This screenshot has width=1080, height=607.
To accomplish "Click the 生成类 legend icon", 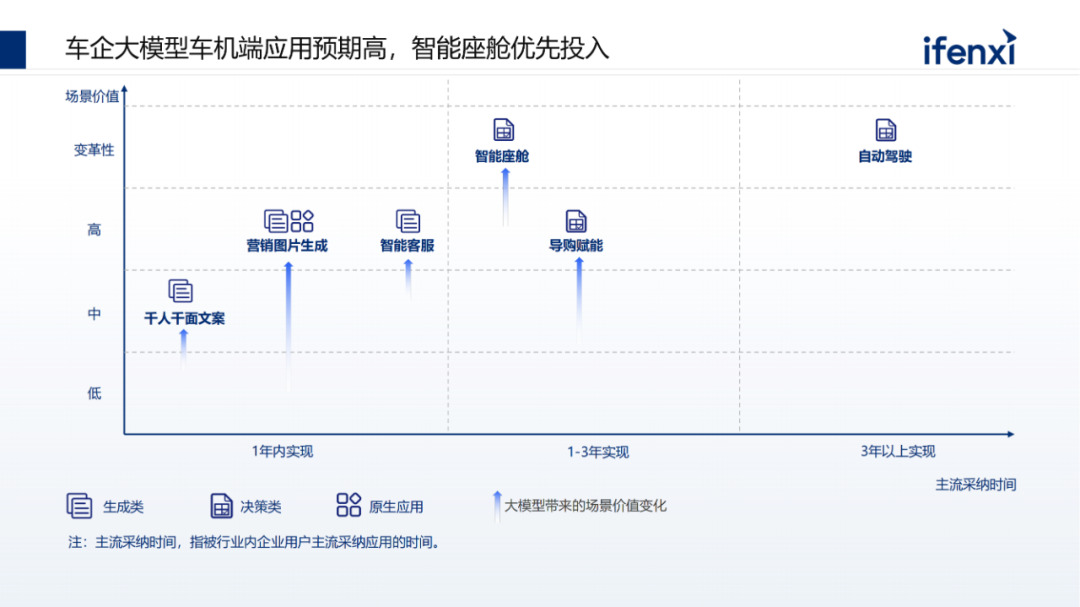I will click(x=79, y=506).
